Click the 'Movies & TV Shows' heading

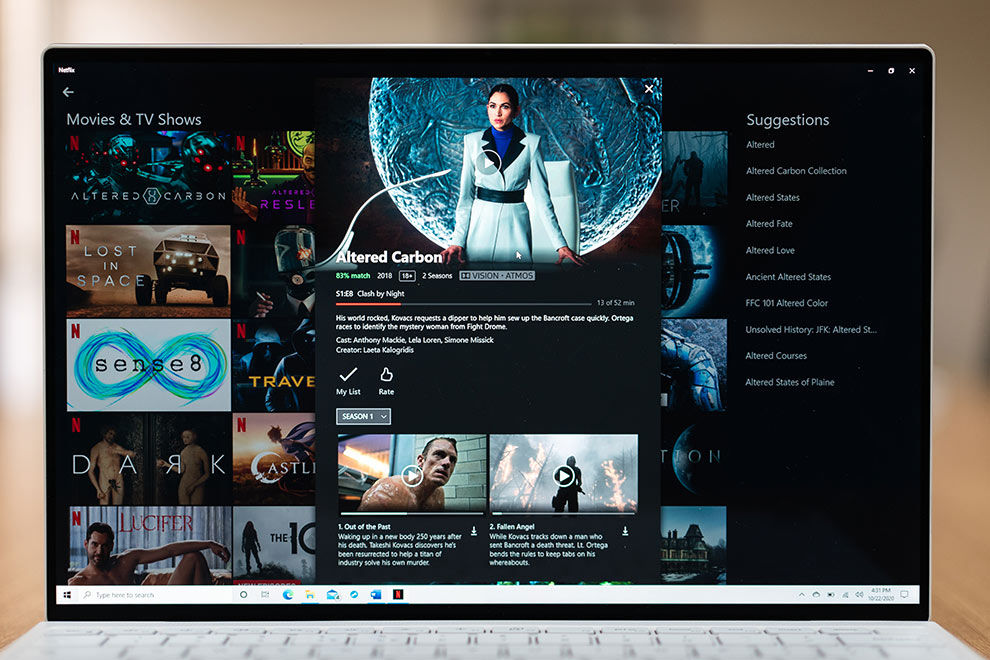click(x=134, y=119)
